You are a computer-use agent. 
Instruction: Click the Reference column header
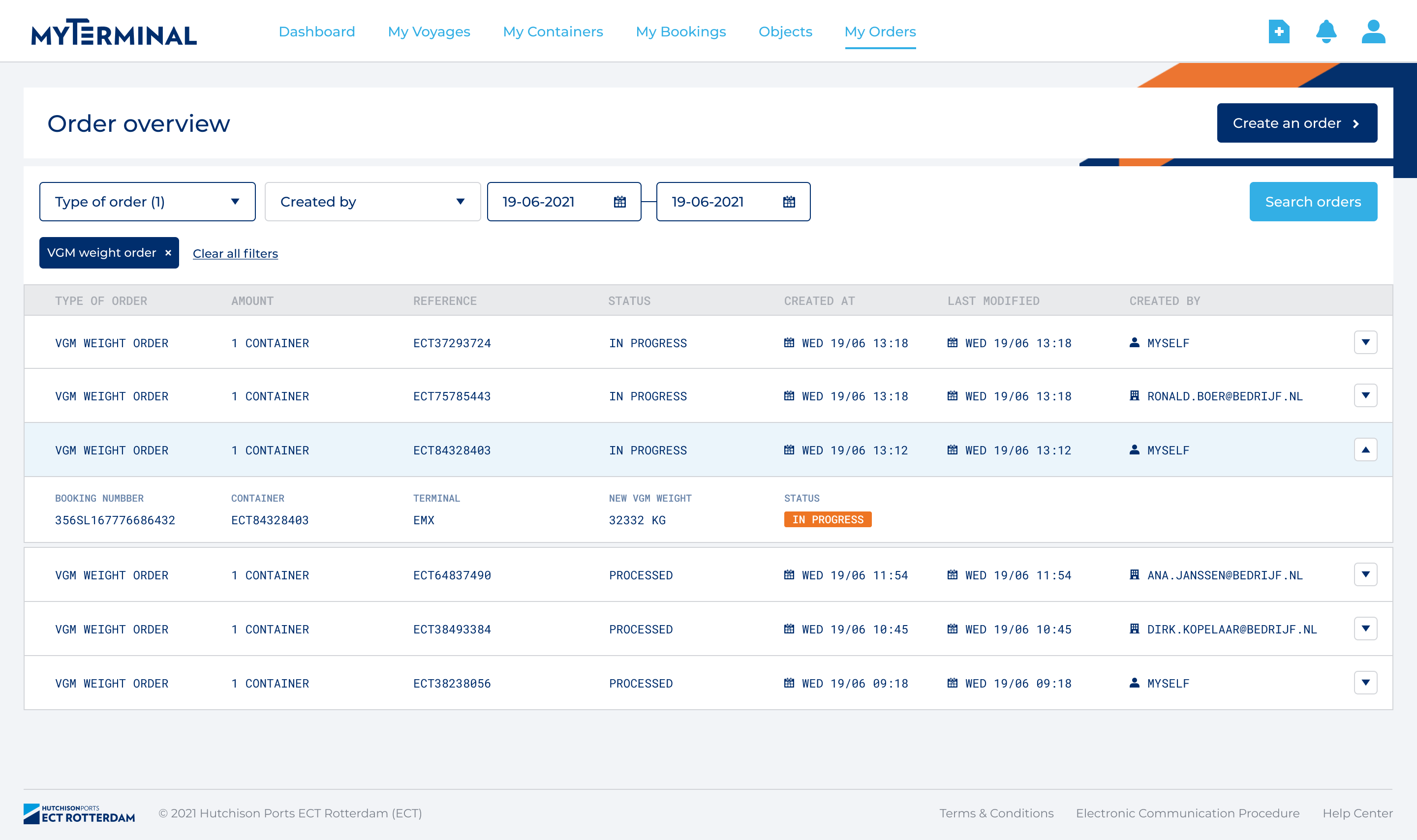click(x=444, y=301)
